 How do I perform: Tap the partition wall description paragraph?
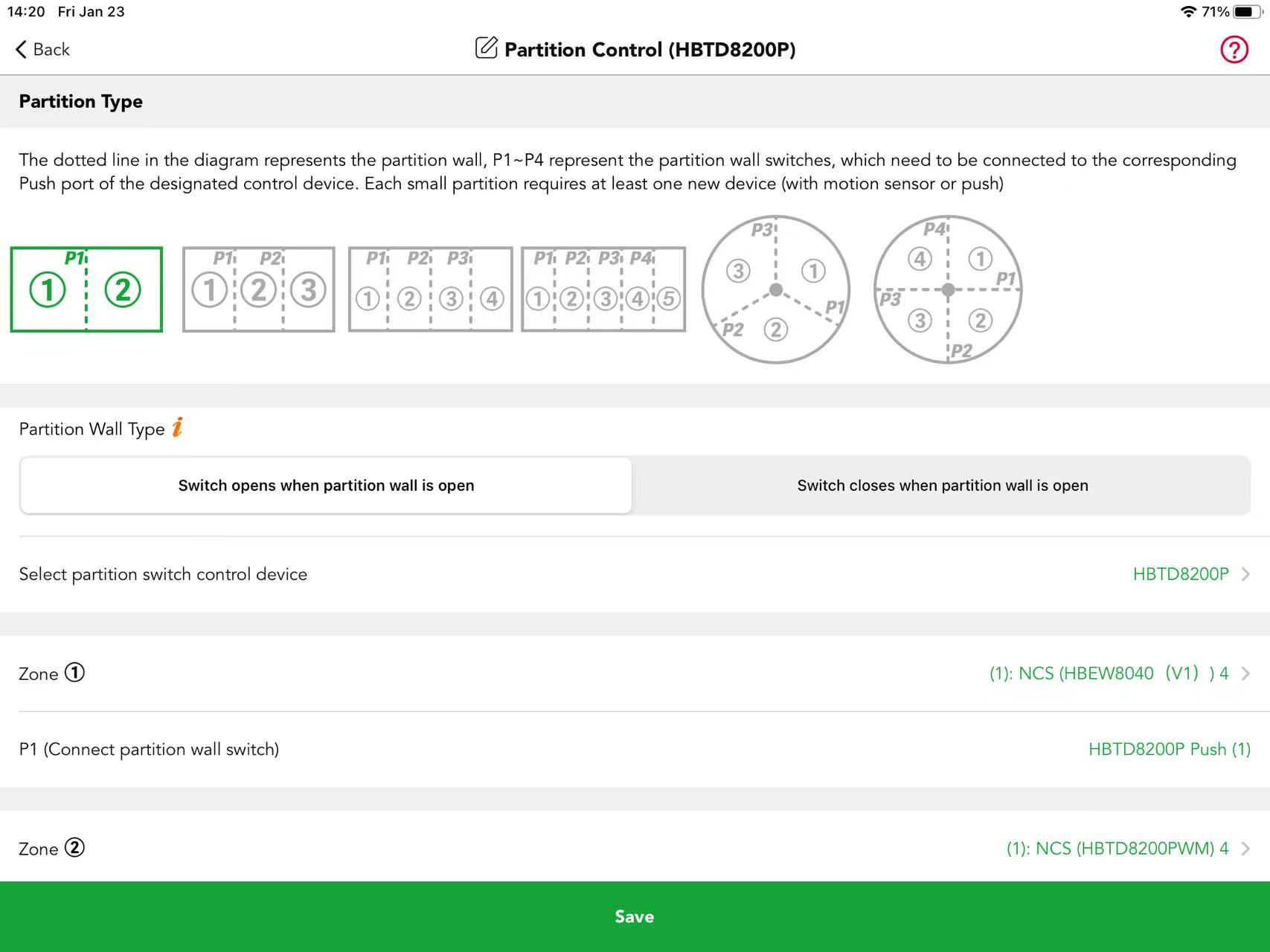point(628,172)
